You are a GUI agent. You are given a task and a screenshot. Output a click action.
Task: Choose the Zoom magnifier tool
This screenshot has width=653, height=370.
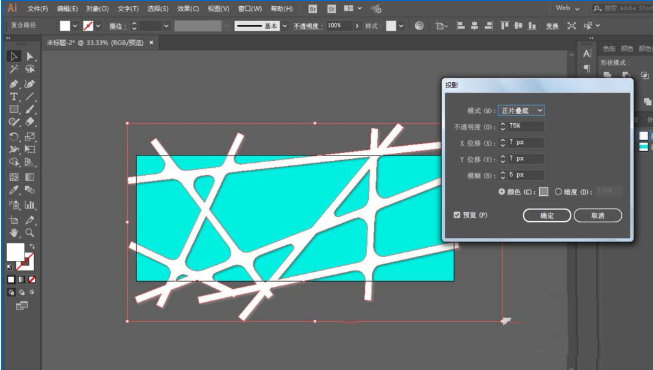click(x=30, y=232)
